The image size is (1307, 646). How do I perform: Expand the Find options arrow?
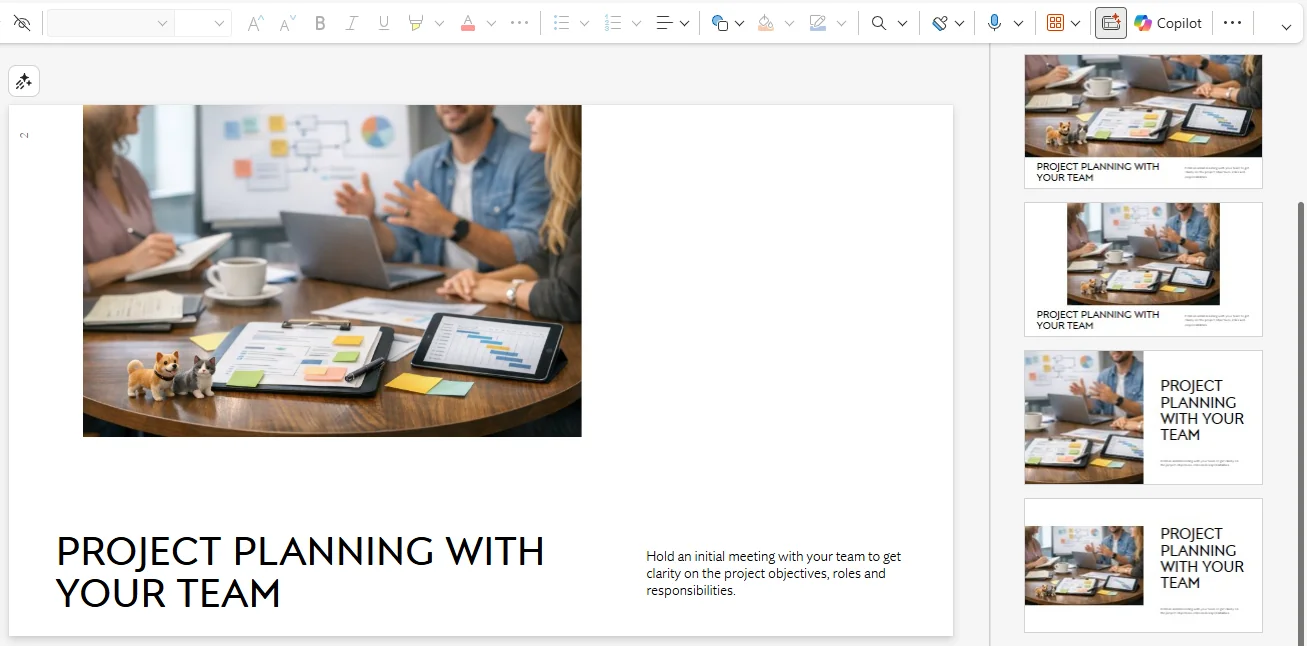[x=902, y=23]
